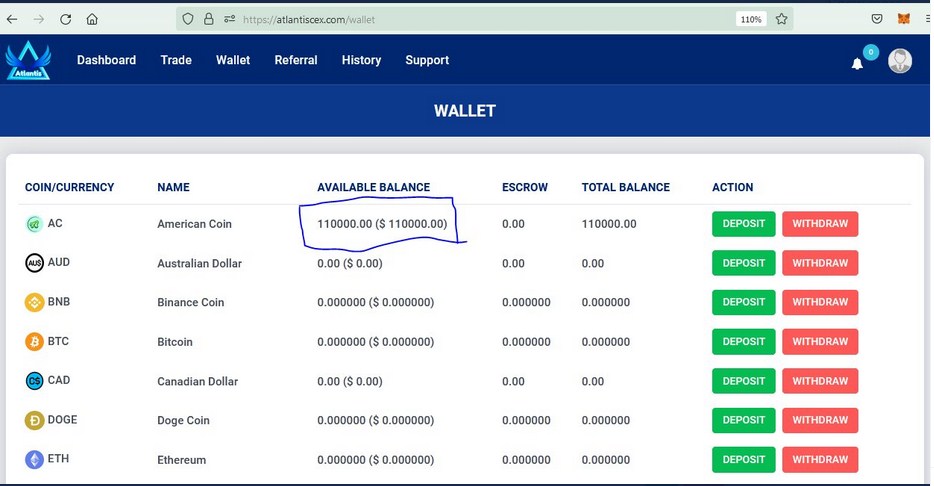Open the Support menu item
This screenshot has height=486, width=934.
pyautogui.click(x=427, y=60)
